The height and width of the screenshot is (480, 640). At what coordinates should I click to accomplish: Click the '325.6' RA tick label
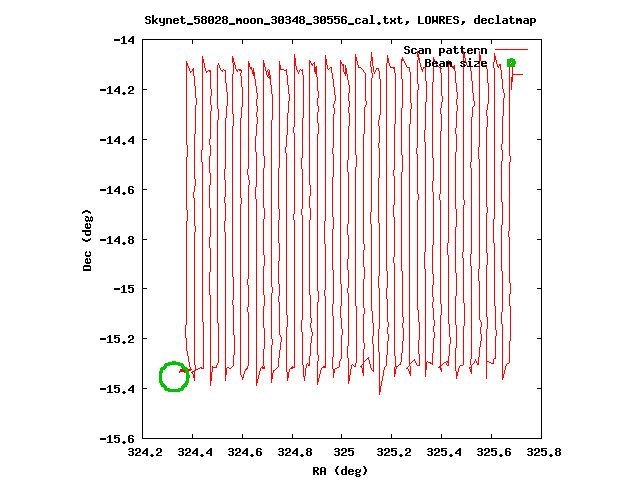[x=494, y=452]
